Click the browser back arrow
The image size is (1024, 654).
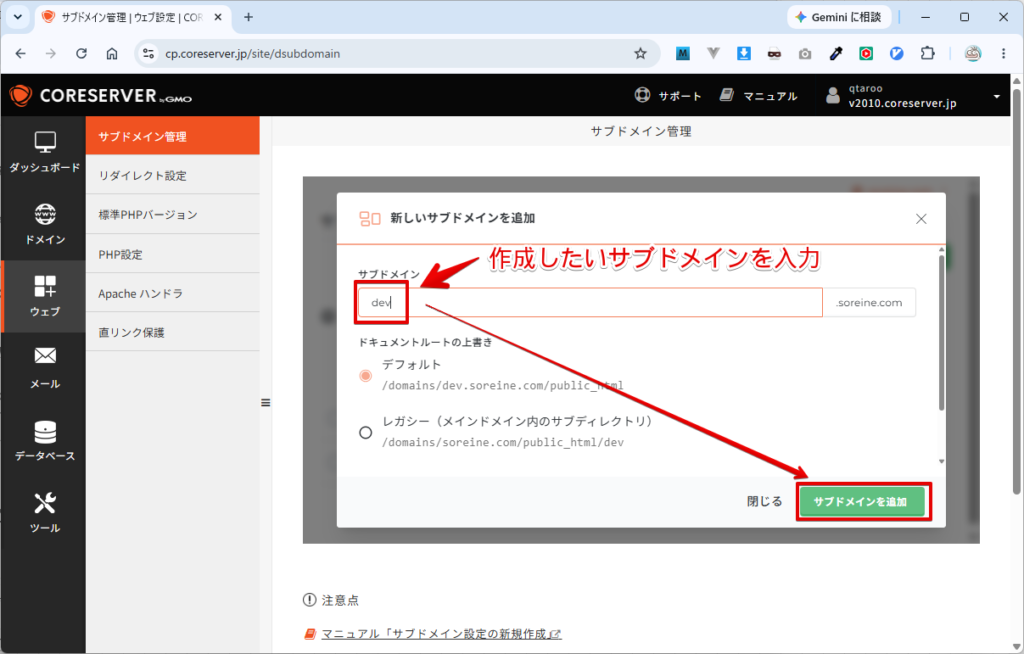pos(21,54)
